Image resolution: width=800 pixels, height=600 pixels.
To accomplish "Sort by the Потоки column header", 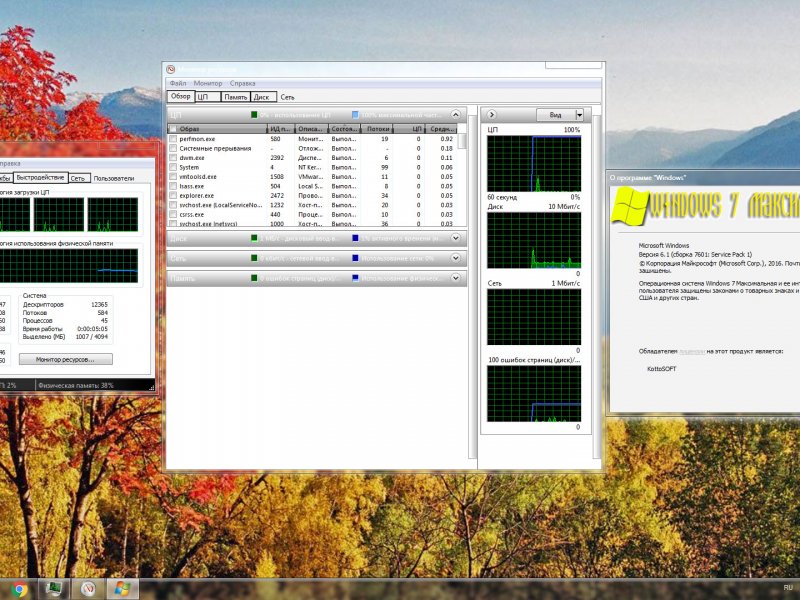I will pos(377,129).
